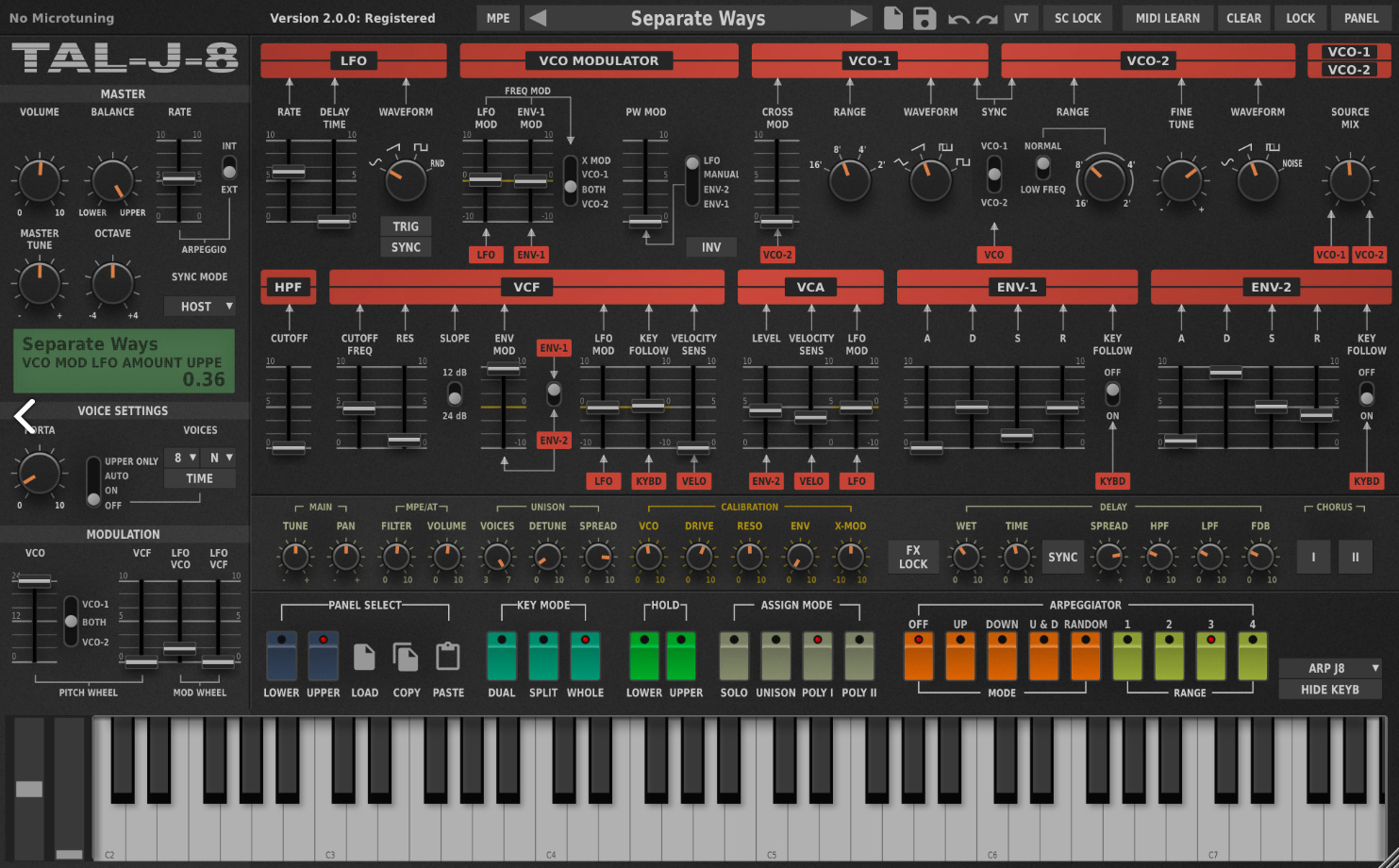Go to the next preset arrow

[x=858, y=18]
